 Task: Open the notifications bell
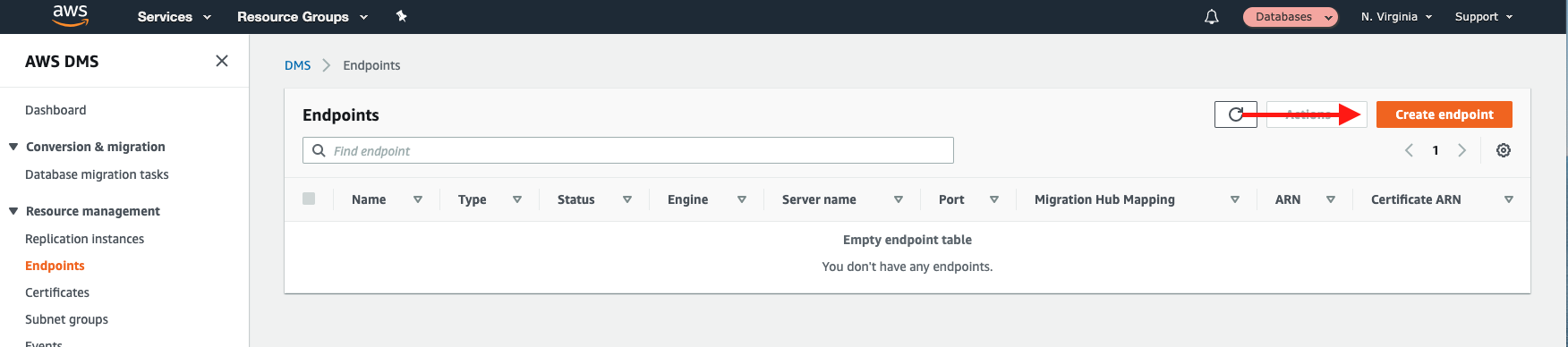tap(1212, 17)
